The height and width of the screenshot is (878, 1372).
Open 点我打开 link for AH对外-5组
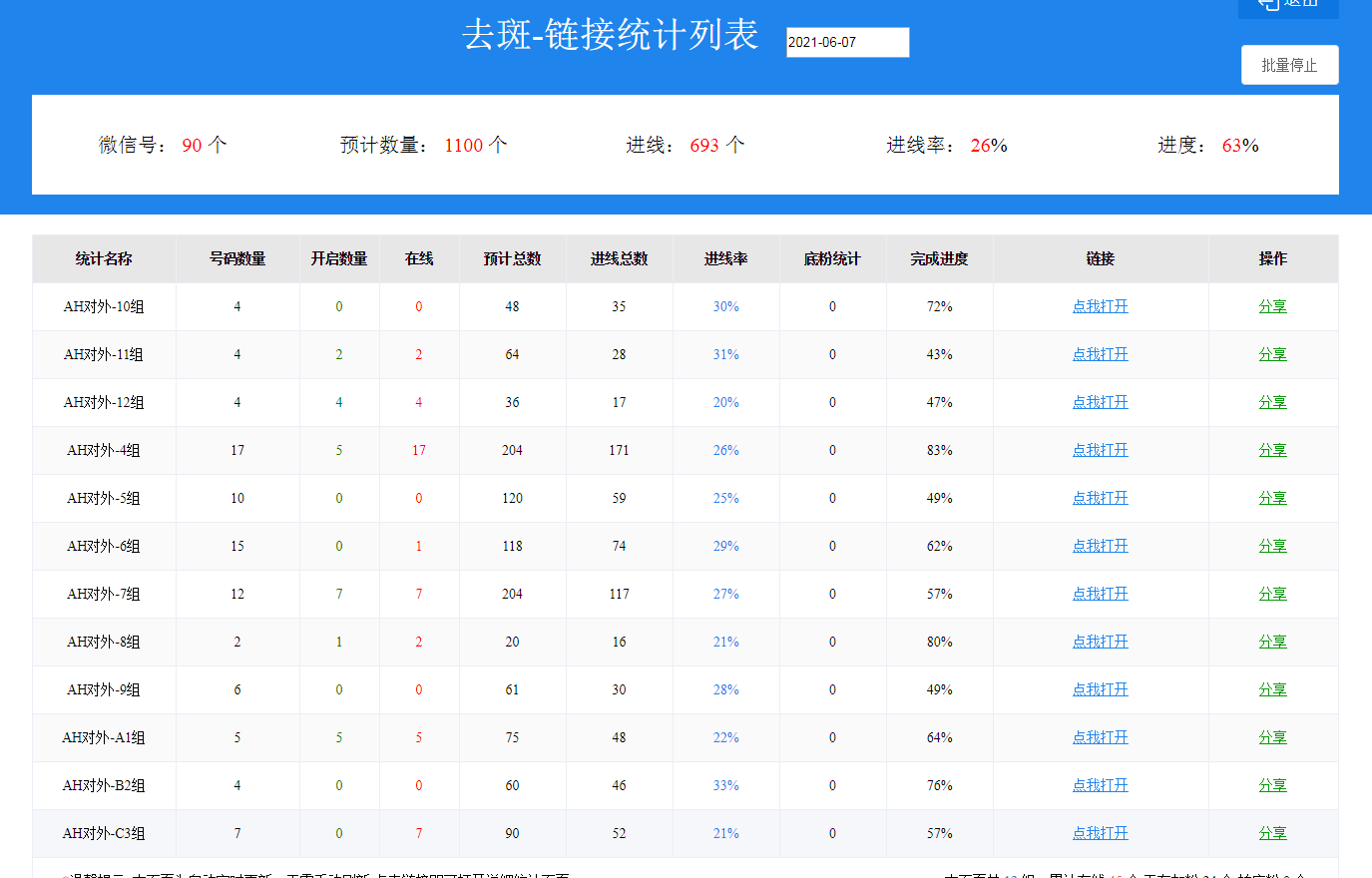click(x=1100, y=498)
